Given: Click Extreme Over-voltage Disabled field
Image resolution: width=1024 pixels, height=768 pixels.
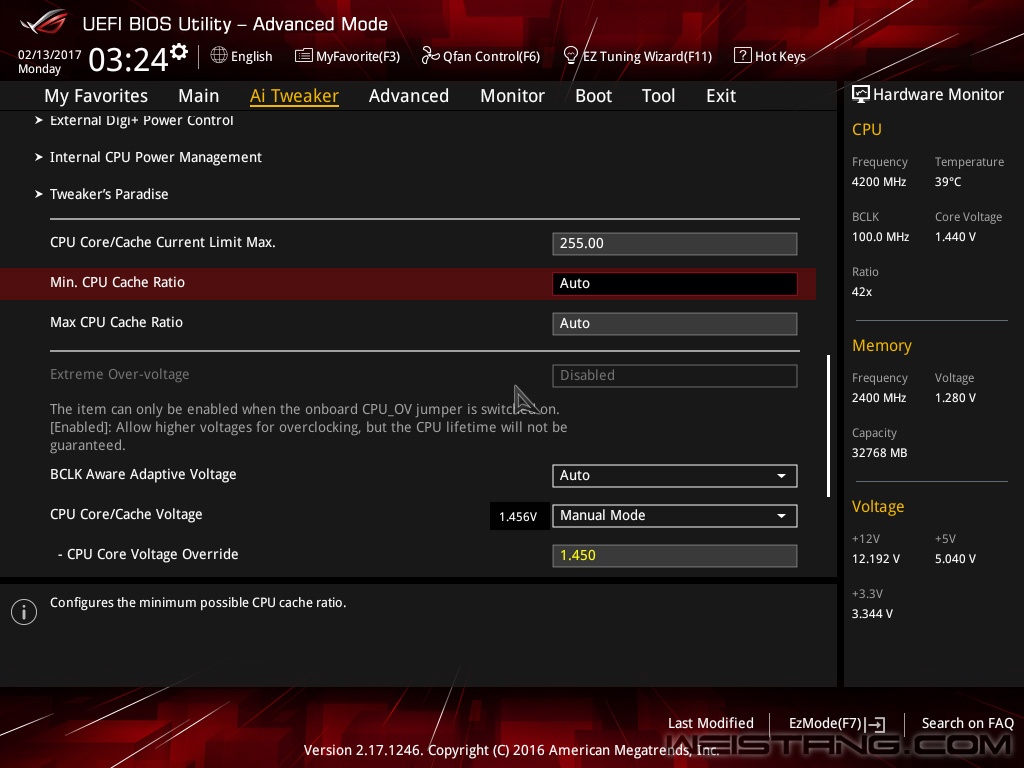Looking at the screenshot, I should tap(675, 376).
